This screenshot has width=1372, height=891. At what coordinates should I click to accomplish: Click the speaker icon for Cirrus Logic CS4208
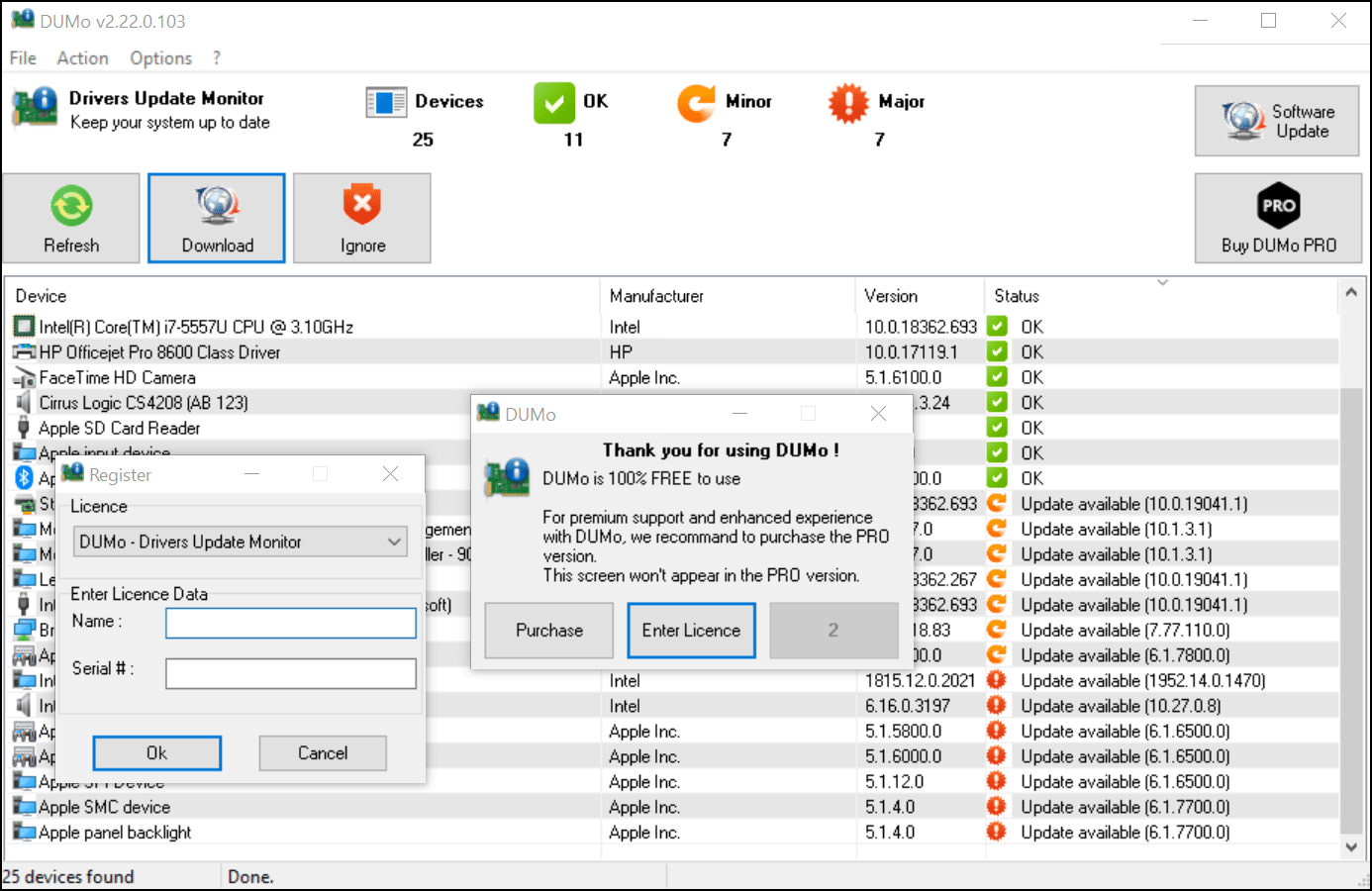pyautogui.click(x=24, y=402)
